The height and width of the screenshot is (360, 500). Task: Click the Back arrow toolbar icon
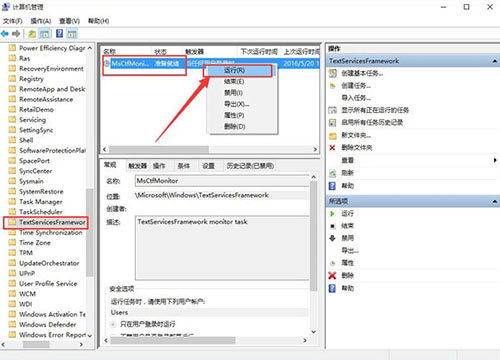coord(5,34)
